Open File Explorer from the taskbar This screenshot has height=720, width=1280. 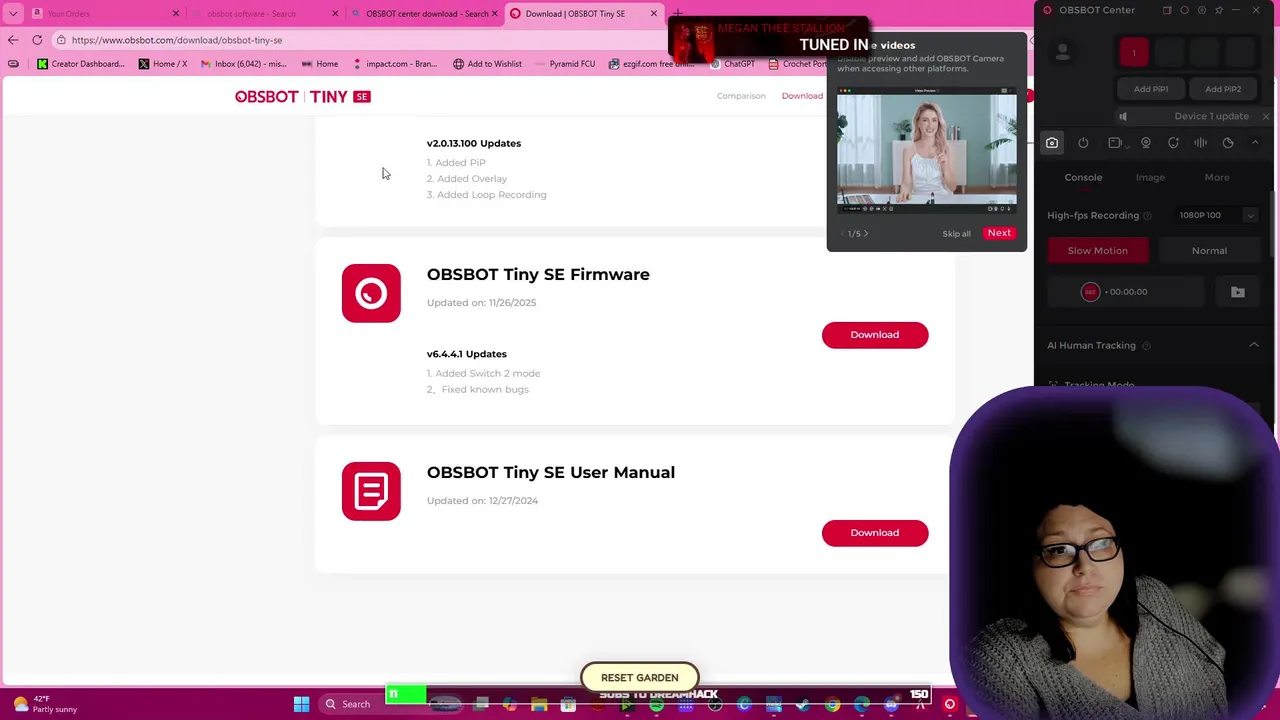click(539, 704)
